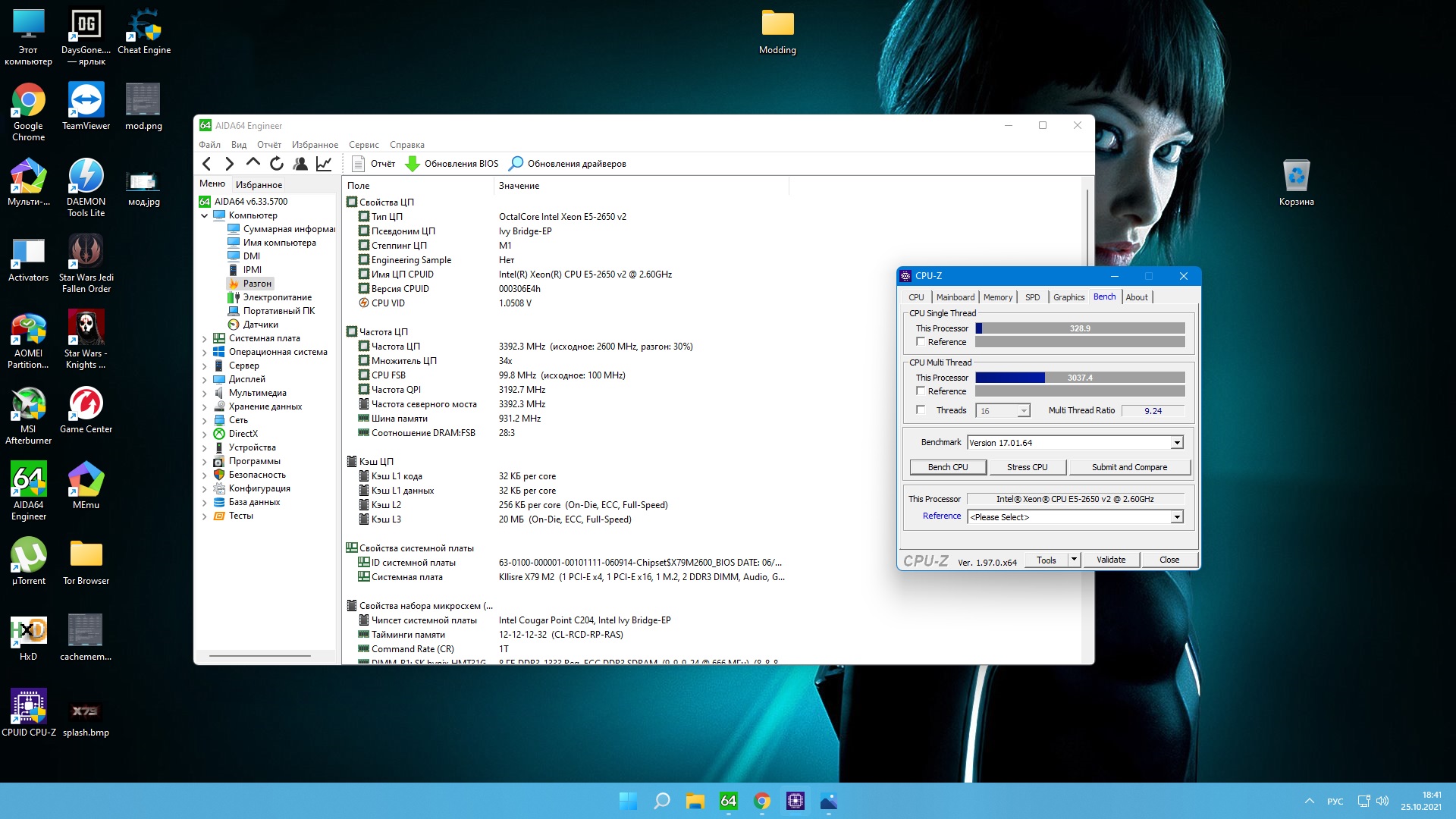
Task: Open the Сервис menu in AIDA64
Action: coord(363,145)
